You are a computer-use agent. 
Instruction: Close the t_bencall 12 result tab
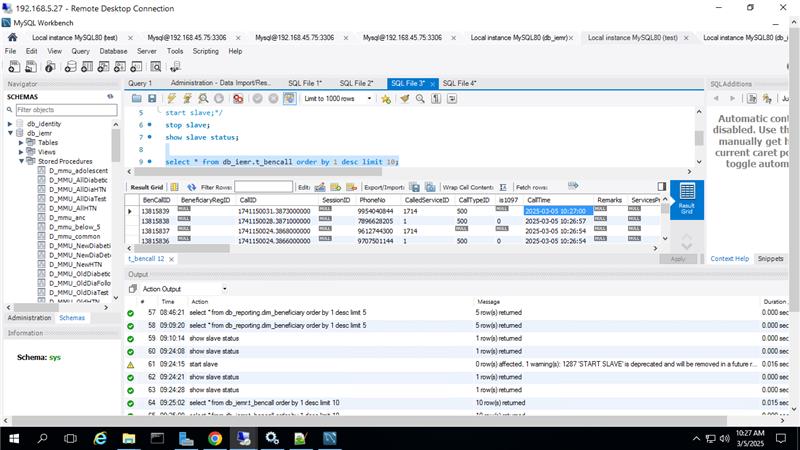pyautogui.click(x=171, y=259)
